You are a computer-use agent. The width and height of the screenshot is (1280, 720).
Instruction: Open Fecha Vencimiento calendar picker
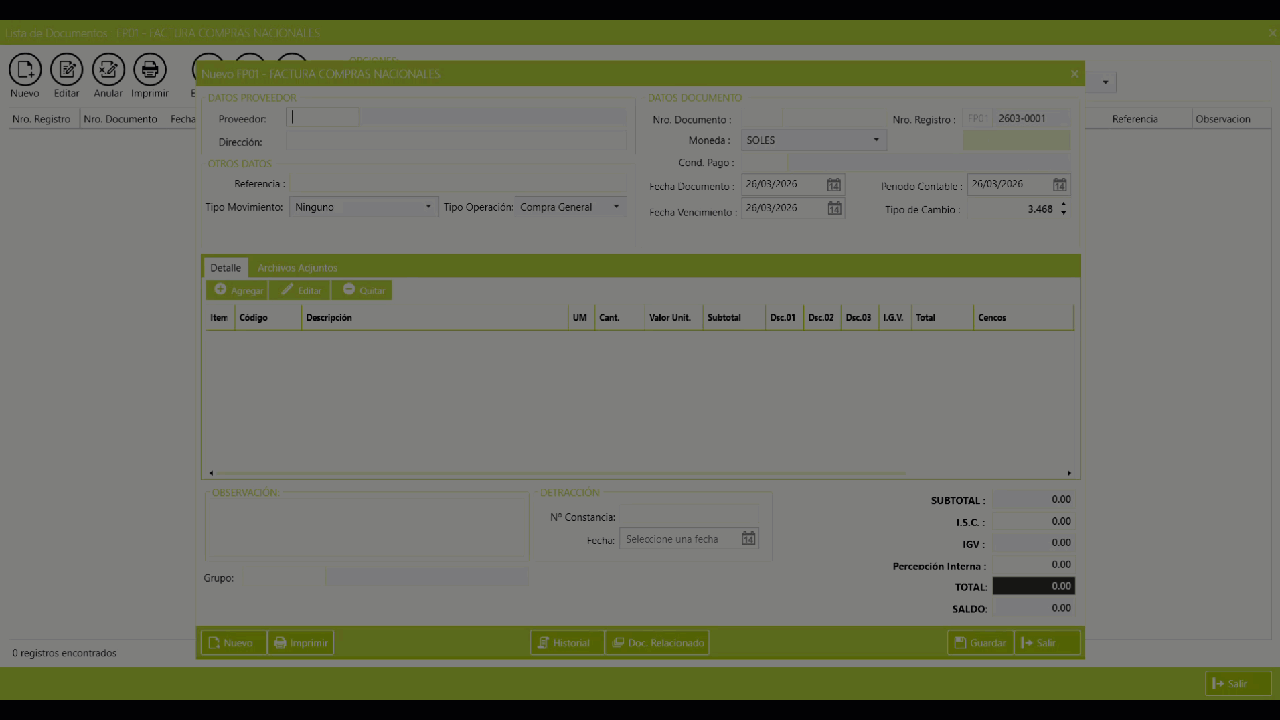(834, 208)
